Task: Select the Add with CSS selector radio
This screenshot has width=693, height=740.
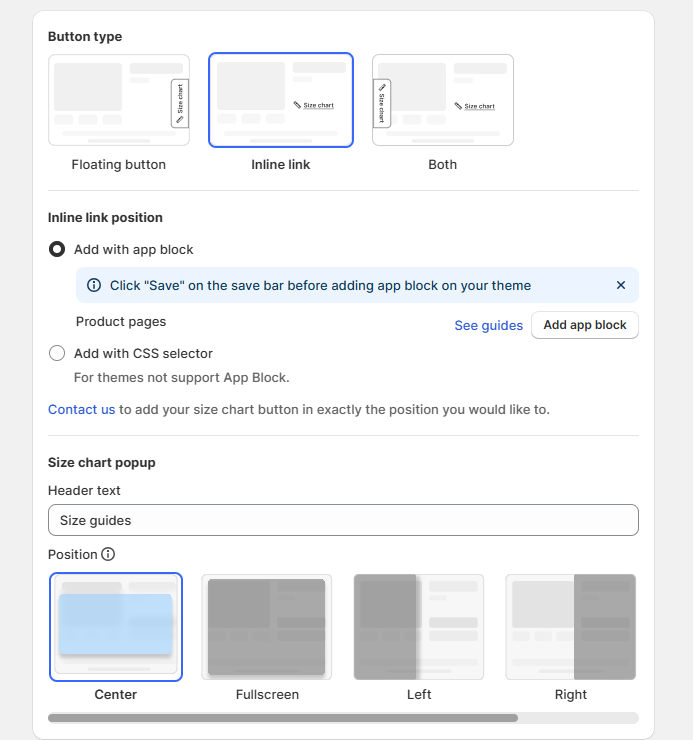Action: tap(57, 353)
